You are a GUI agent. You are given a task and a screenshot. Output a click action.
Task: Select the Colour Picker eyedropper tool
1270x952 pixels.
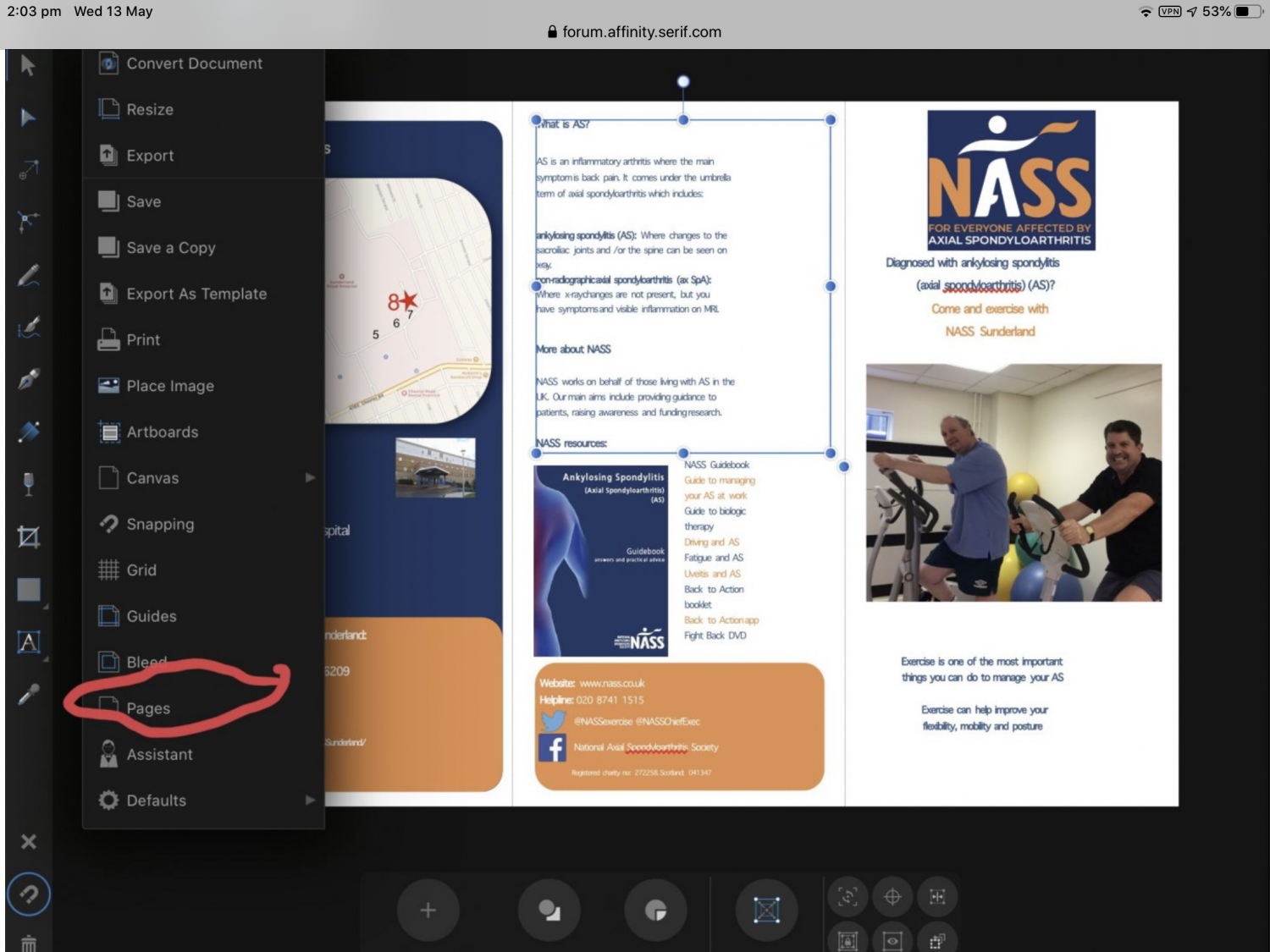tap(28, 695)
